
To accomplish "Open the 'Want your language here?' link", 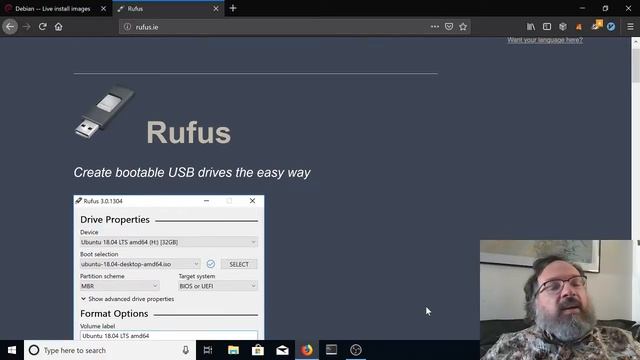I will (545, 40).
